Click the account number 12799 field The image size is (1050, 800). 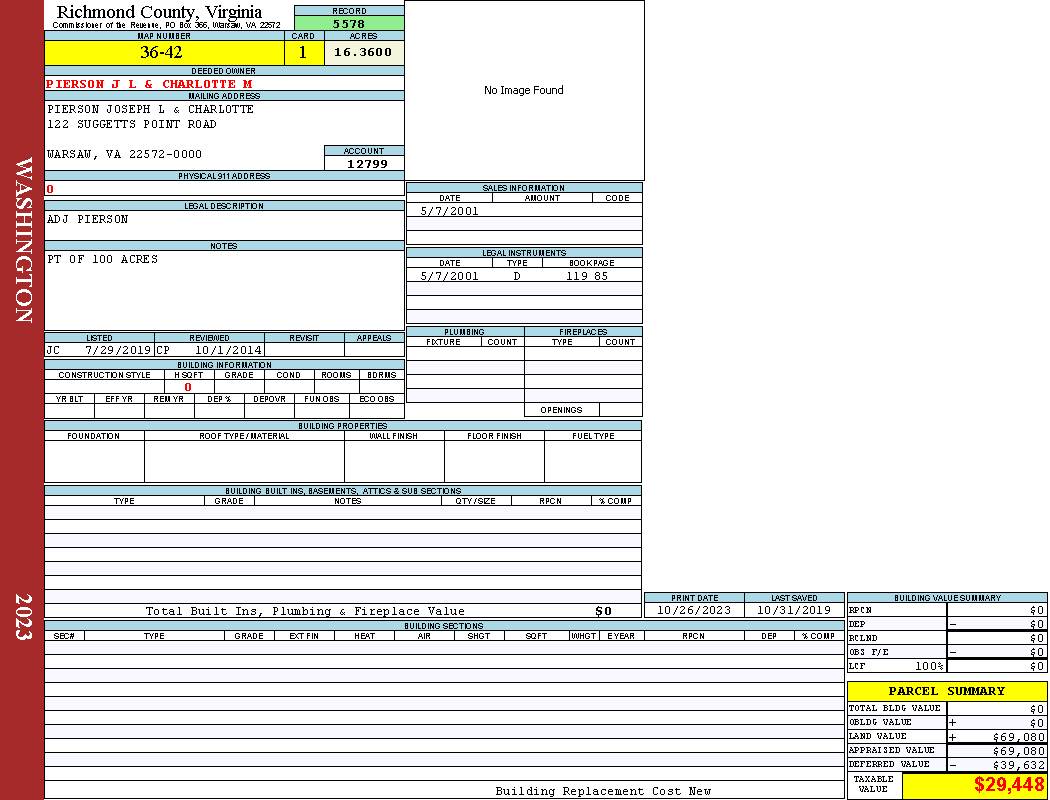(x=367, y=164)
